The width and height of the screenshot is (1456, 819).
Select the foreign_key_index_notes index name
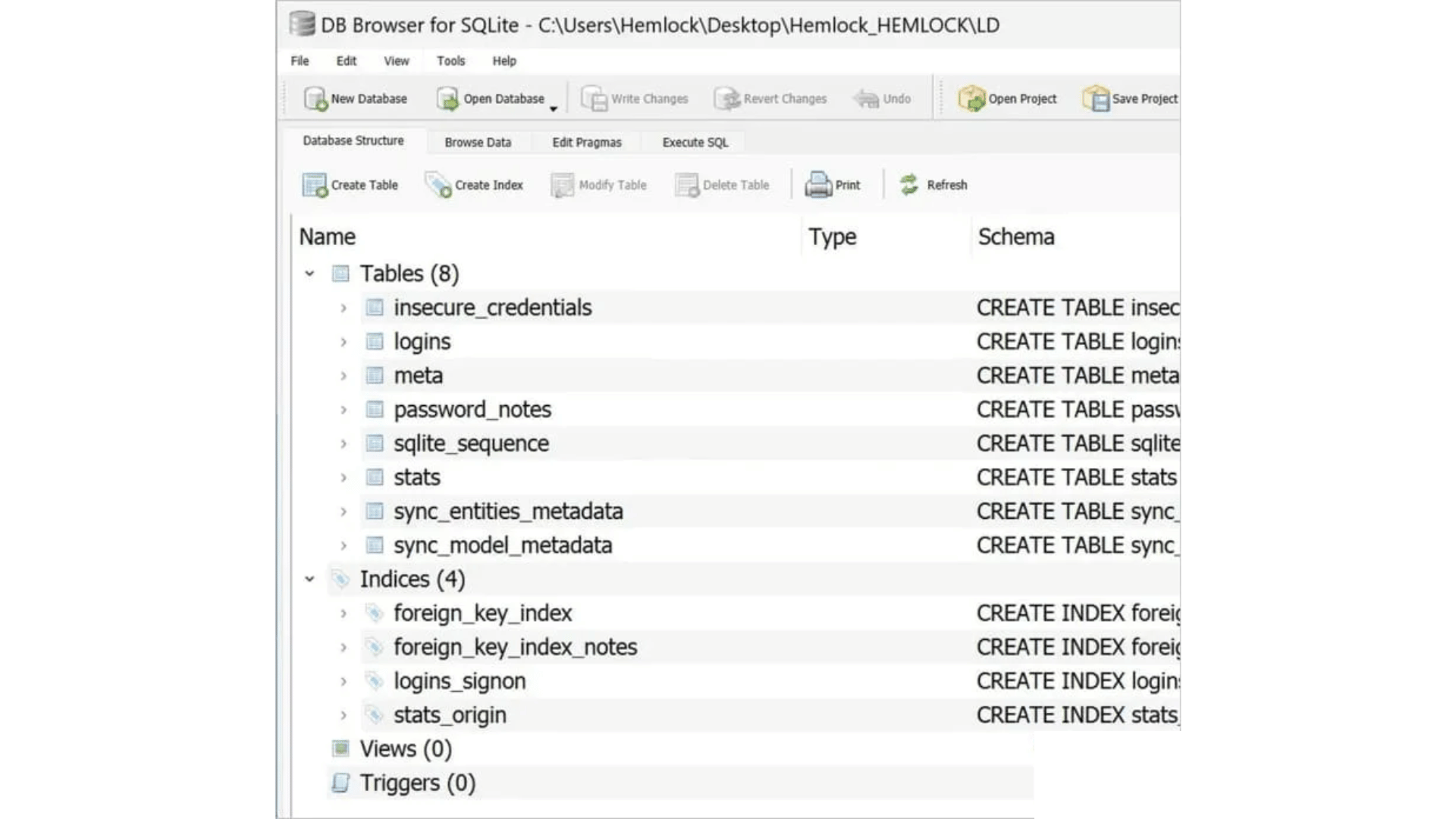(516, 648)
